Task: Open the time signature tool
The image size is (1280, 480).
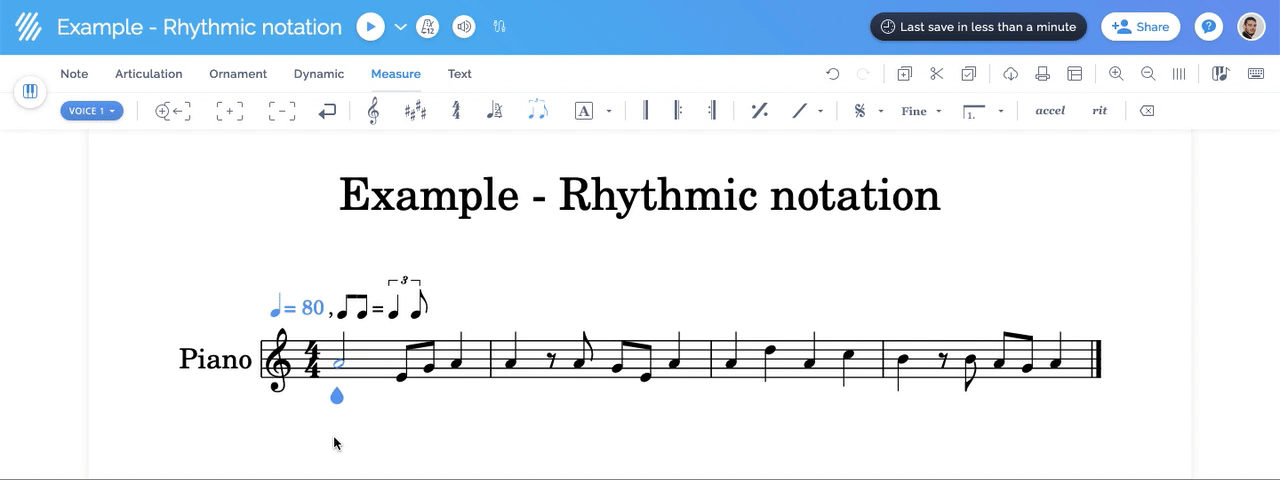Action: [x=456, y=111]
